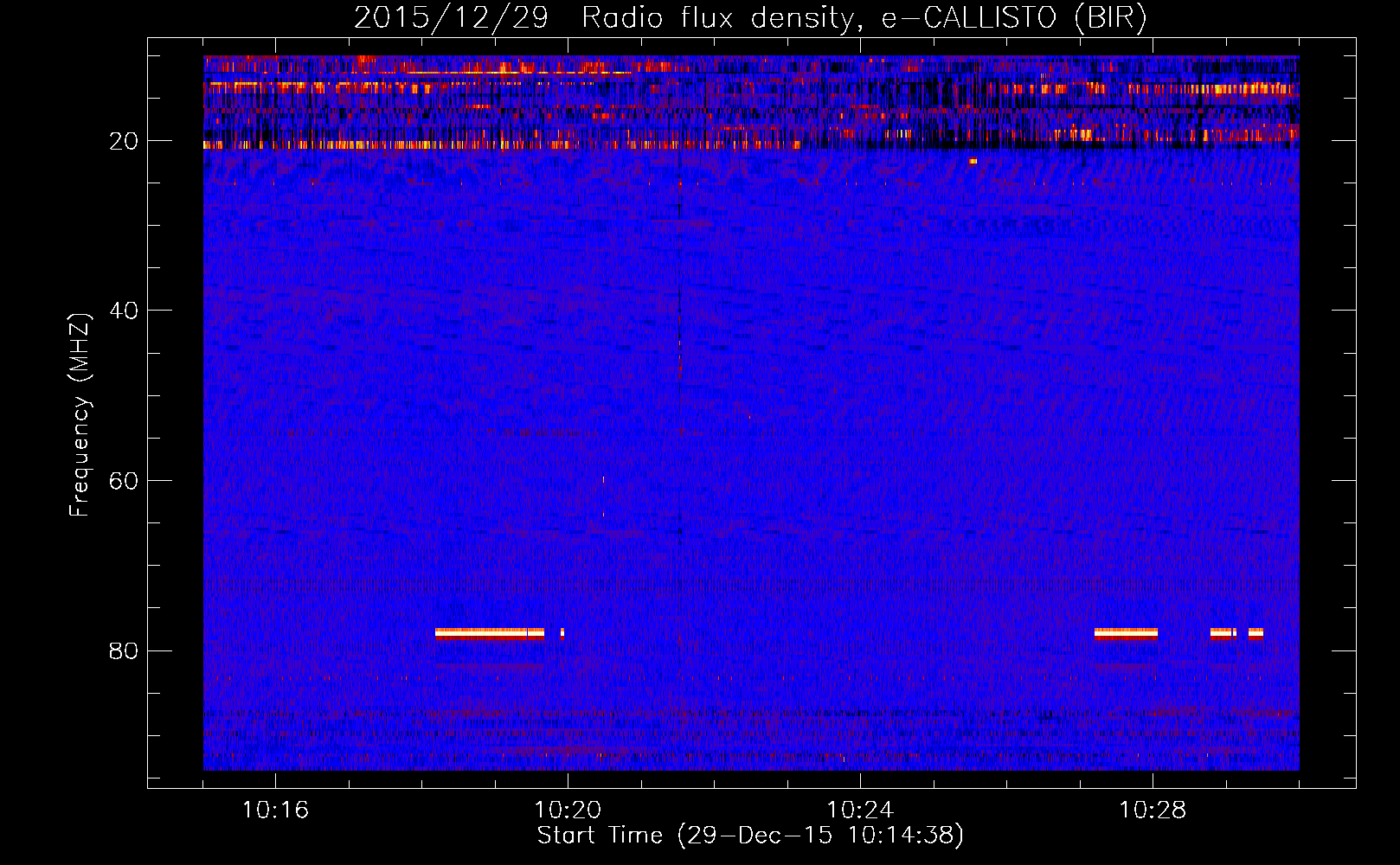Click the 10:16 time tick label

coord(275,811)
